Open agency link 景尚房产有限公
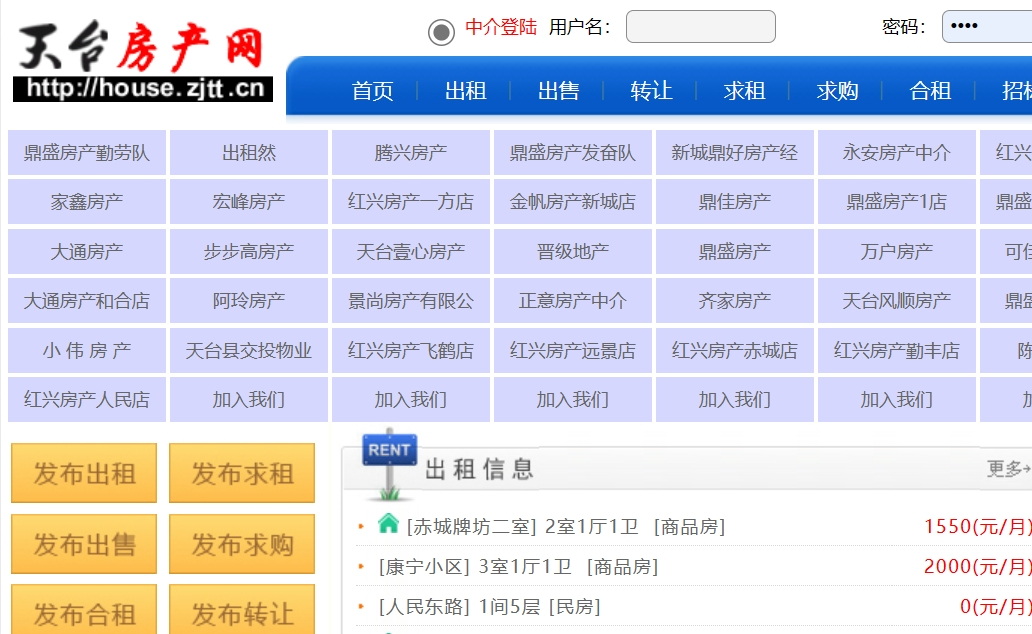 tap(411, 301)
